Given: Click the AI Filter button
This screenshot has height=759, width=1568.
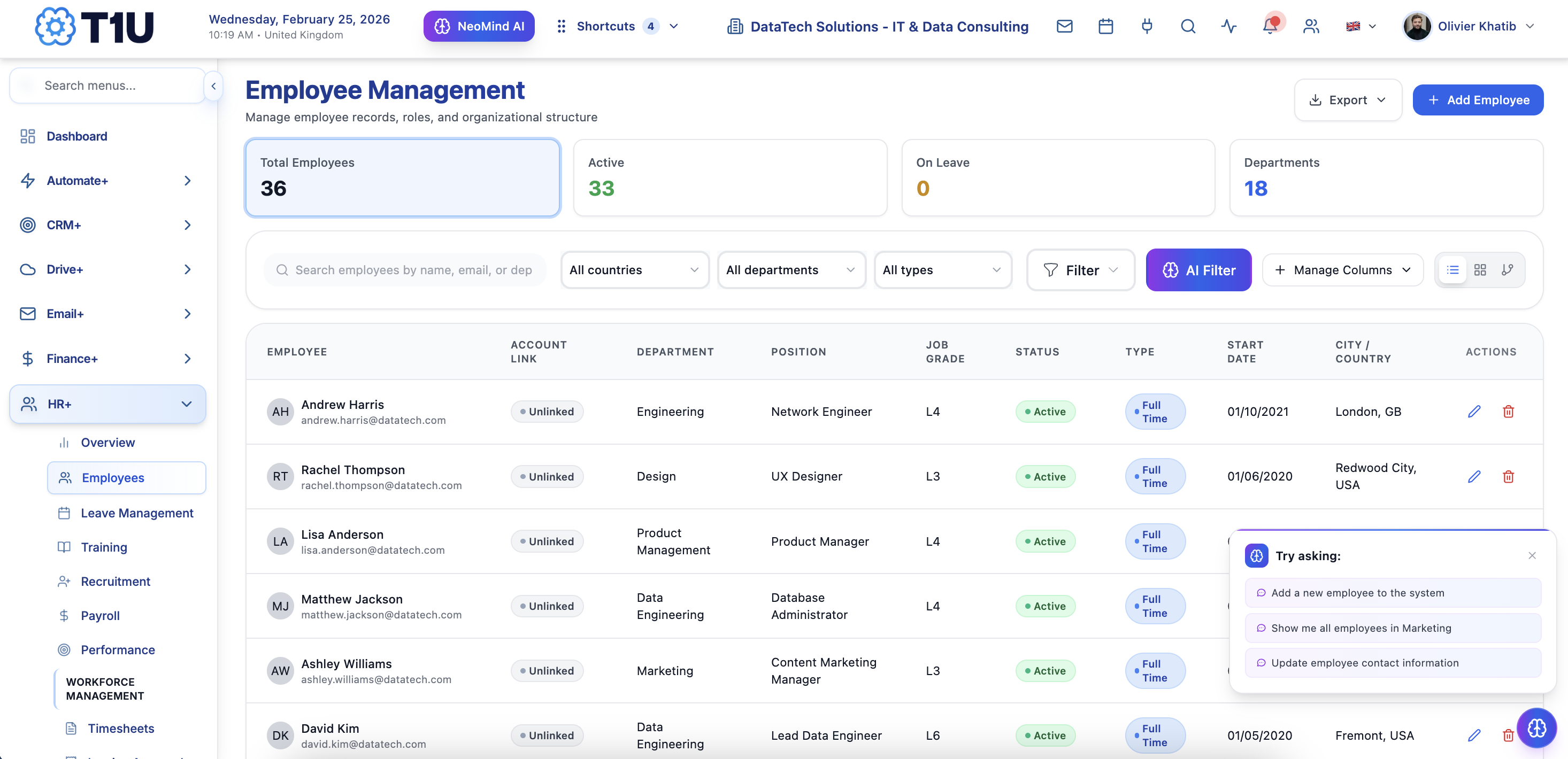Looking at the screenshot, I should pos(1198,270).
